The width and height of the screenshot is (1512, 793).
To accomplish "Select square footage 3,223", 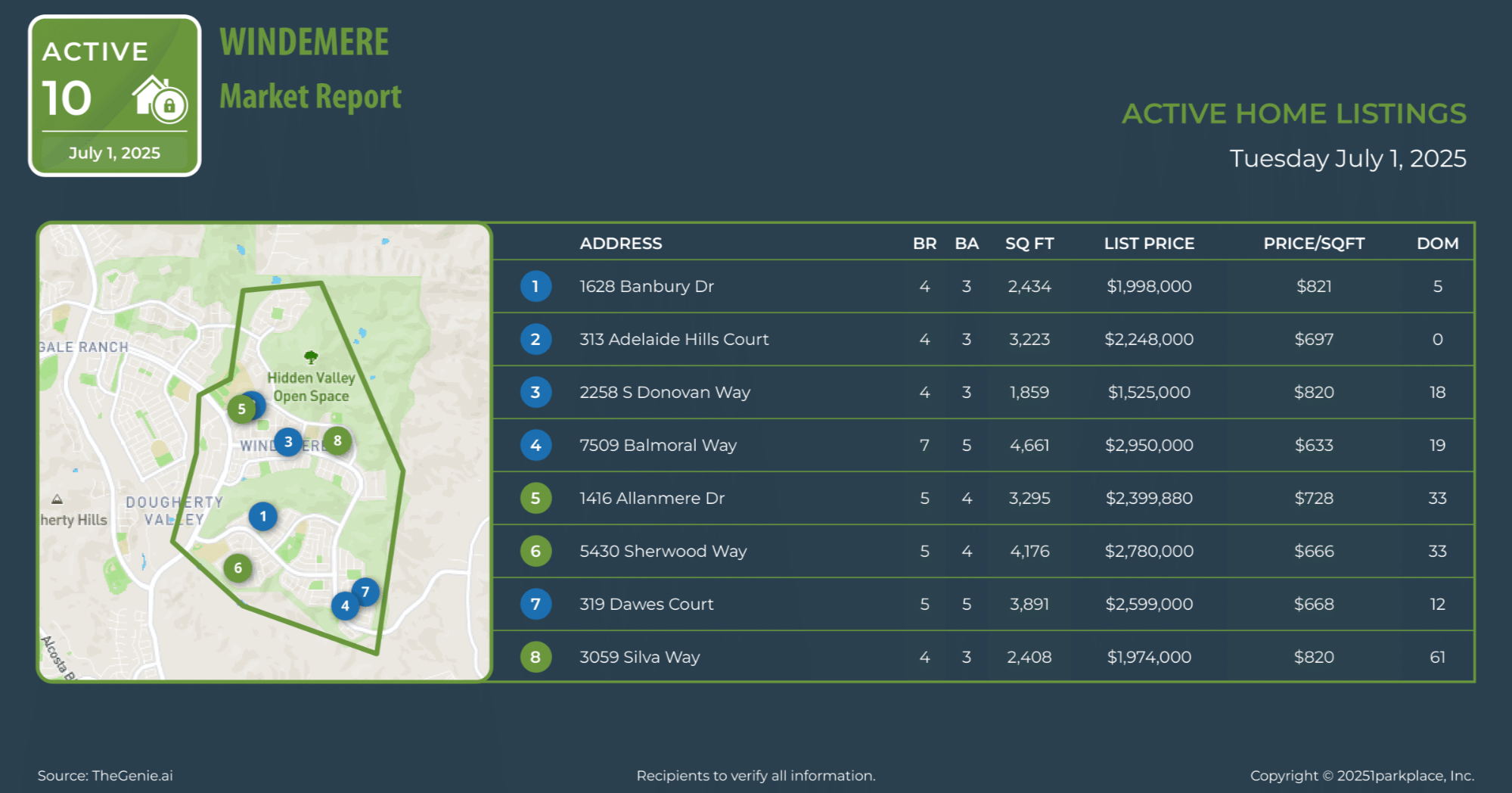I will (1029, 340).
